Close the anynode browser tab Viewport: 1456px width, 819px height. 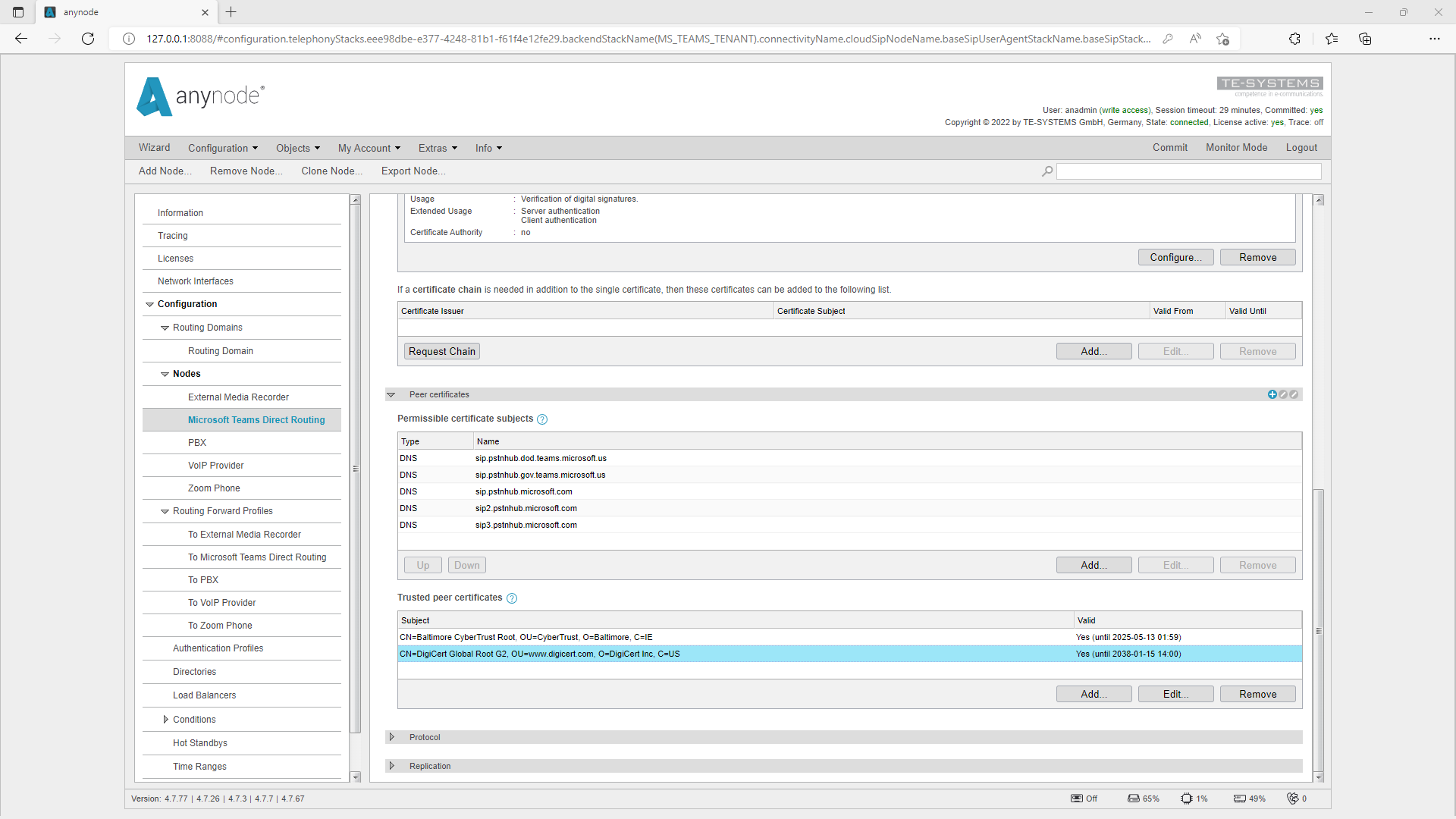coord(205,12)
